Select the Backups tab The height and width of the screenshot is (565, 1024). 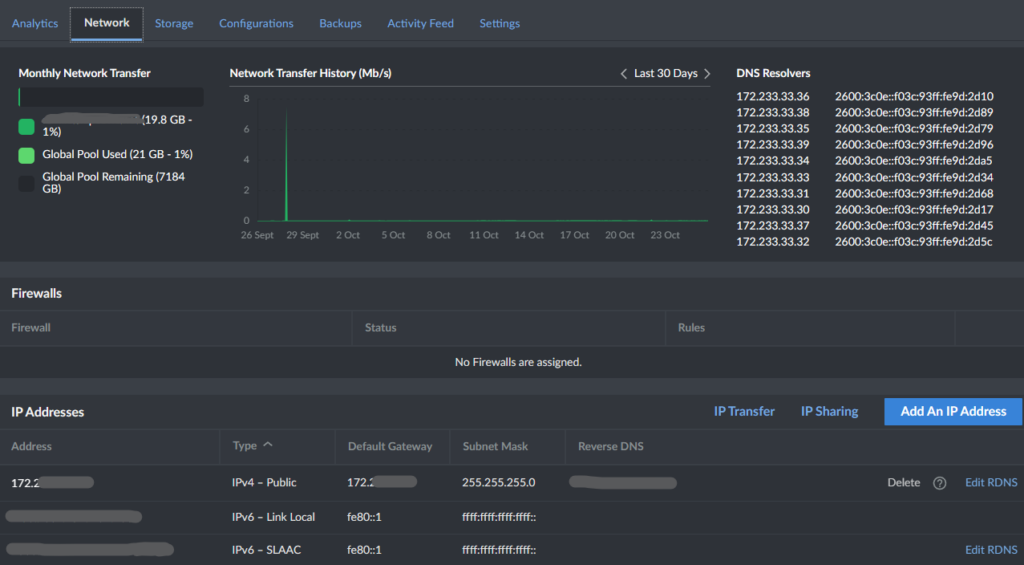click(x=340, y=24)
